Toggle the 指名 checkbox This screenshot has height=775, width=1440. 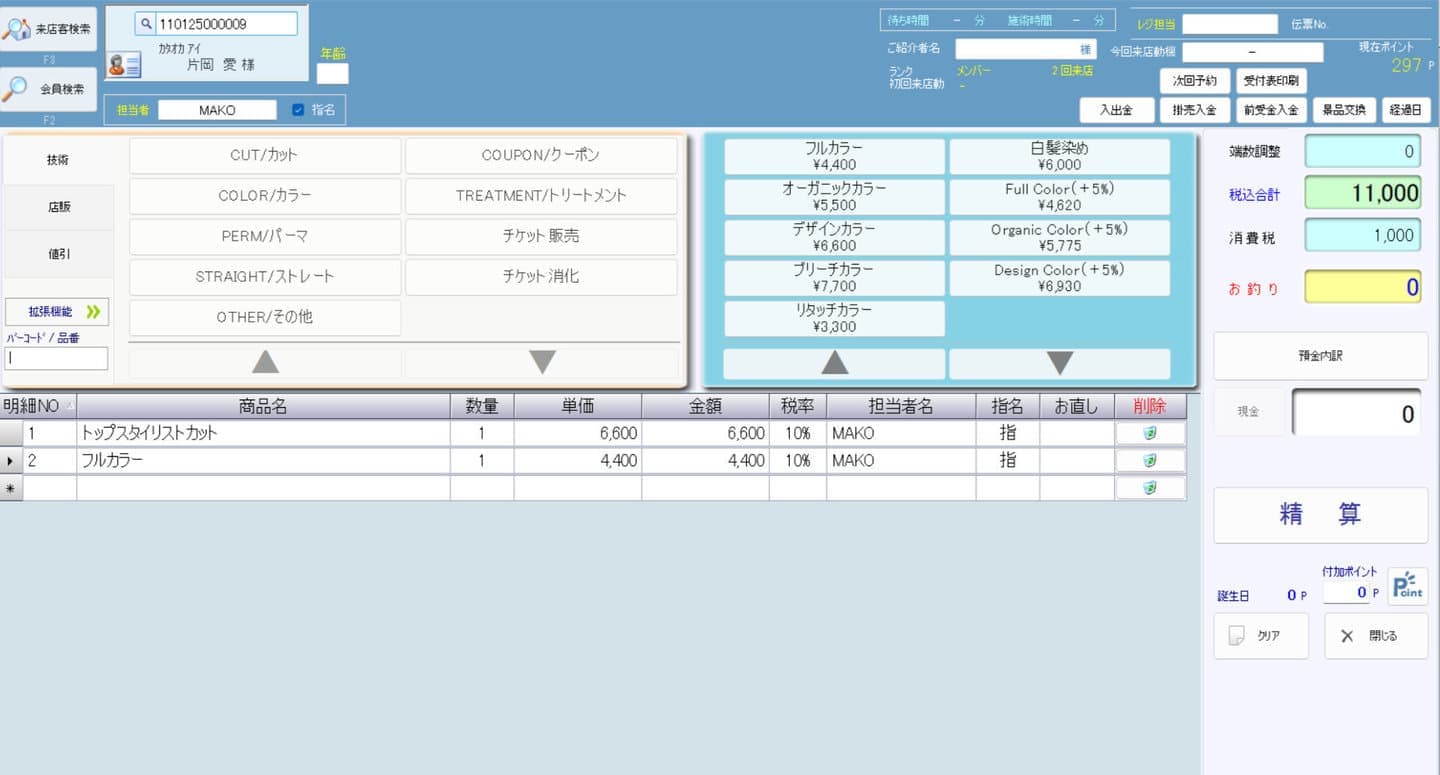pos(298,110)
